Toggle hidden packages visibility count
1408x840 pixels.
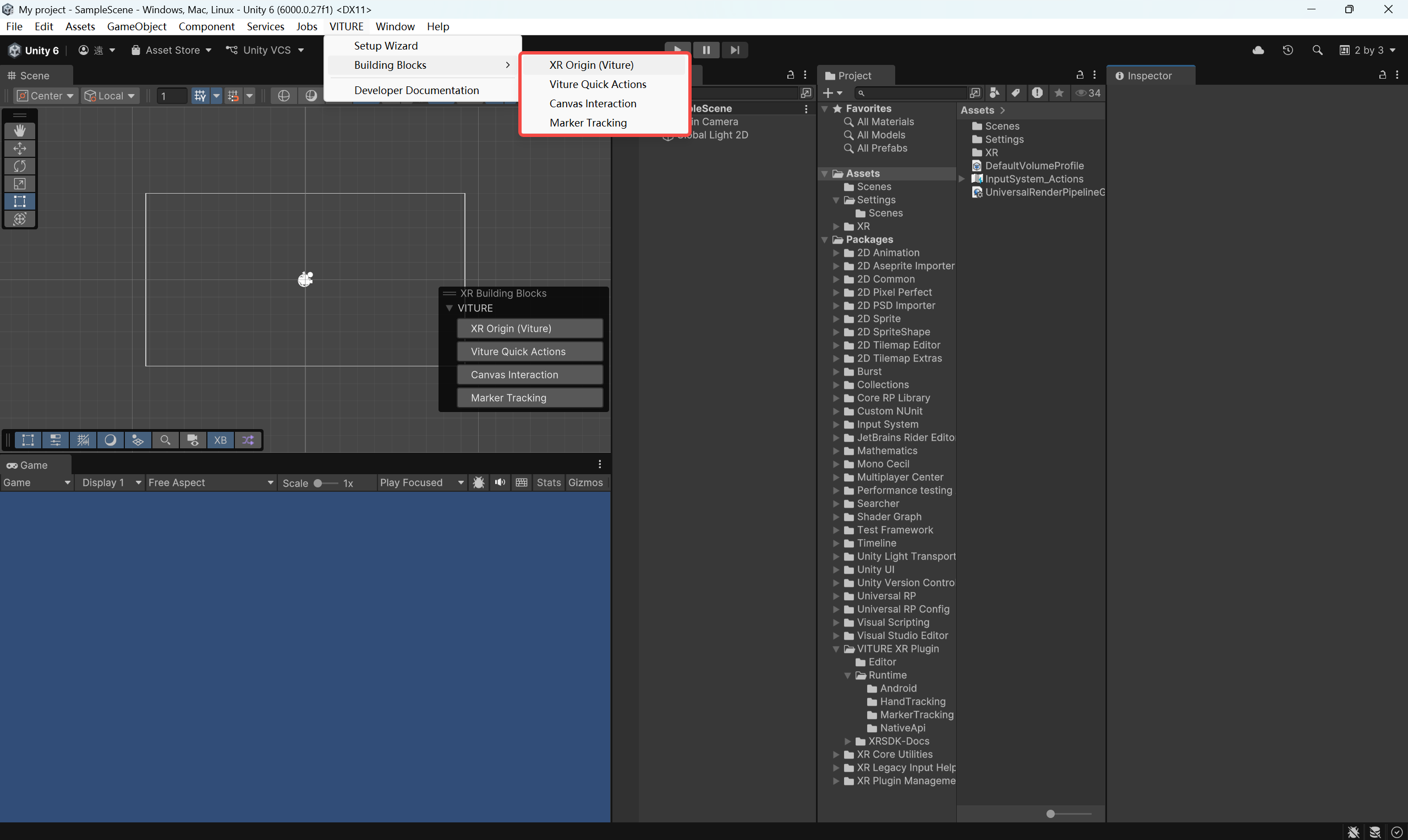1088,93
